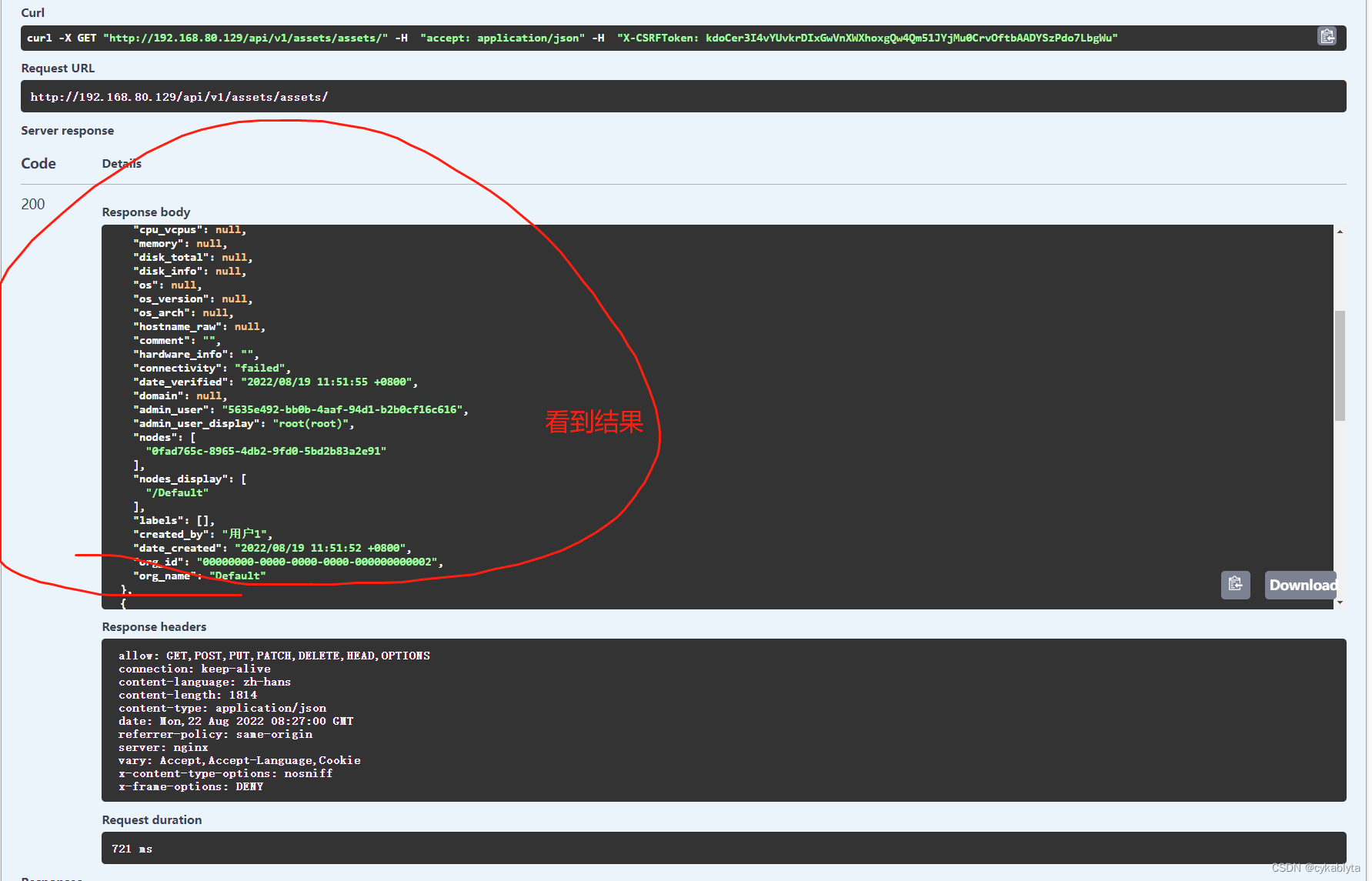This screenshot has height=881, width=1372.
Task: Click the scroll-down arrow of response body
Action: coord(1340,602)
